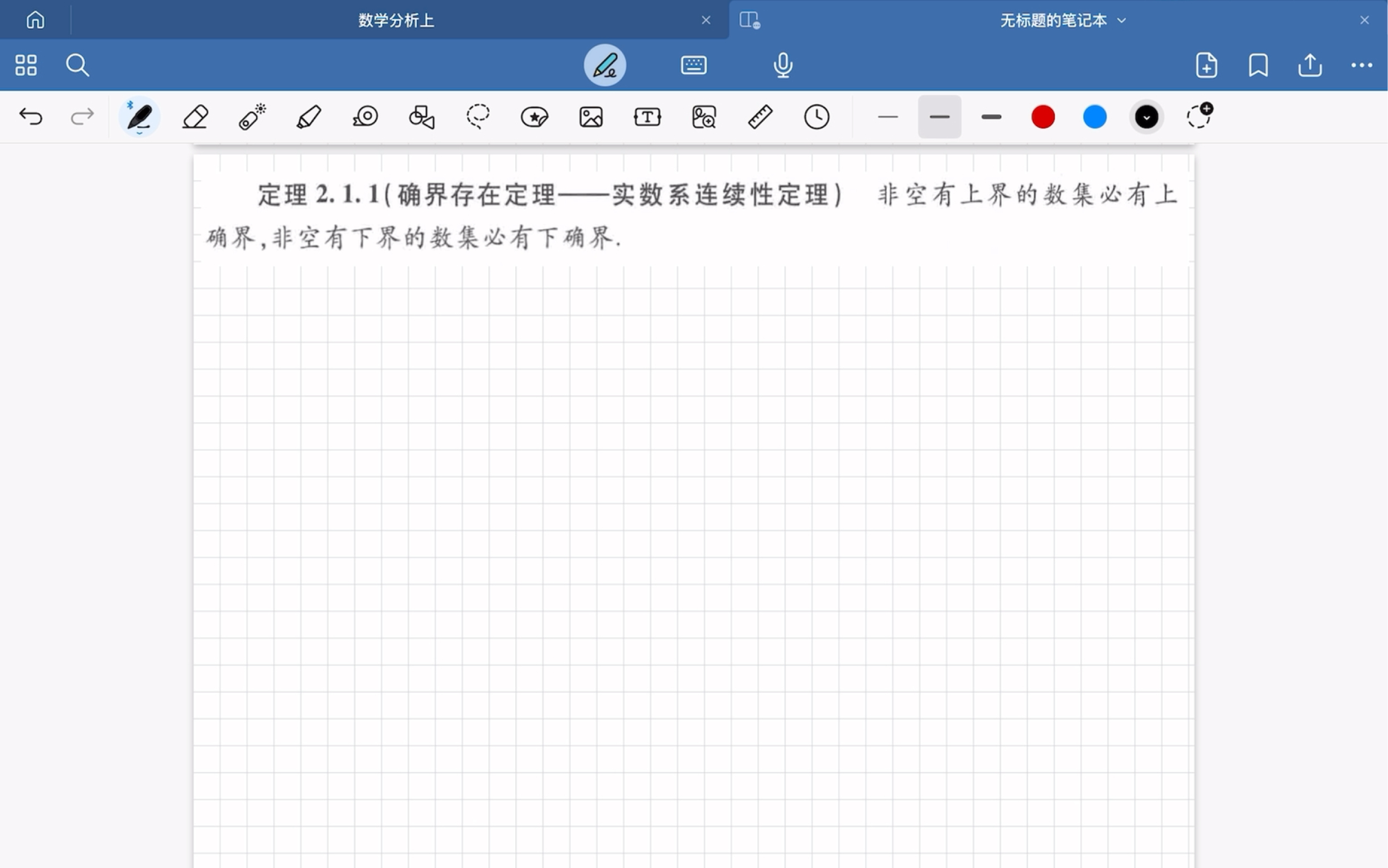The image size is (1388, 868).
Task: Select the Text box tool
Action: pyautogui.click(x=647, y=117)
